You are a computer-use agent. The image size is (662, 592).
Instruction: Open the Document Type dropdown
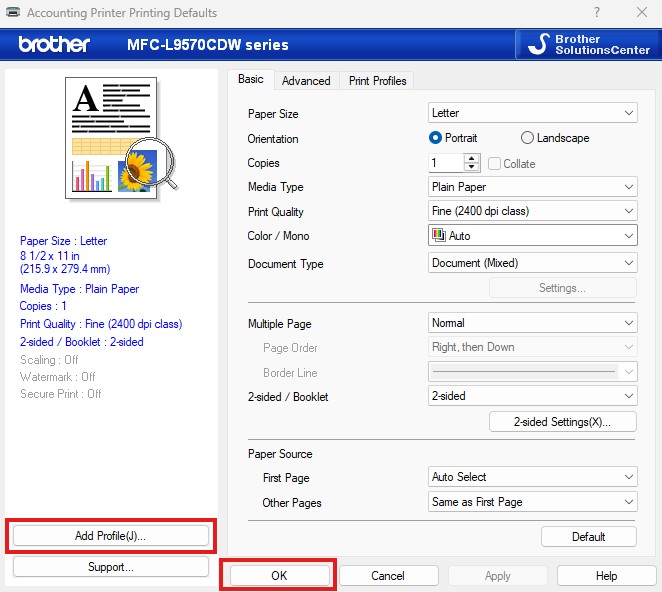pos(532,263)
